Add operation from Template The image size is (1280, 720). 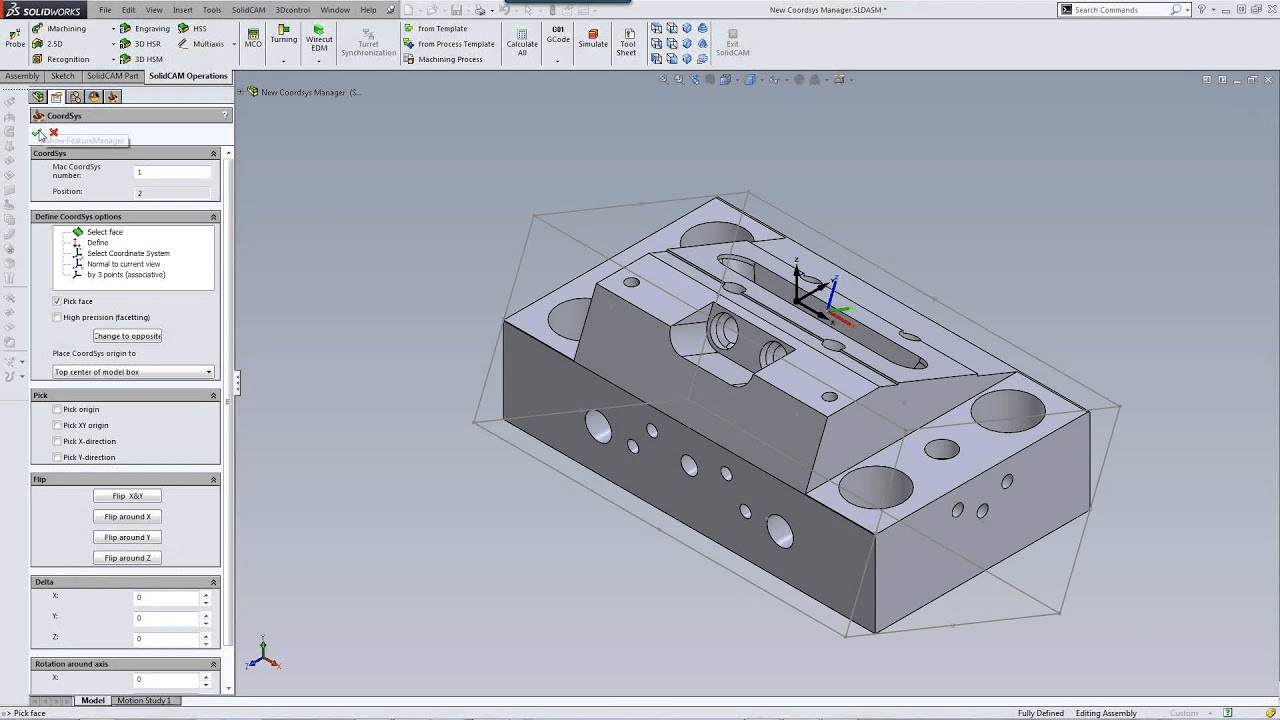click(x=436, y=28)
